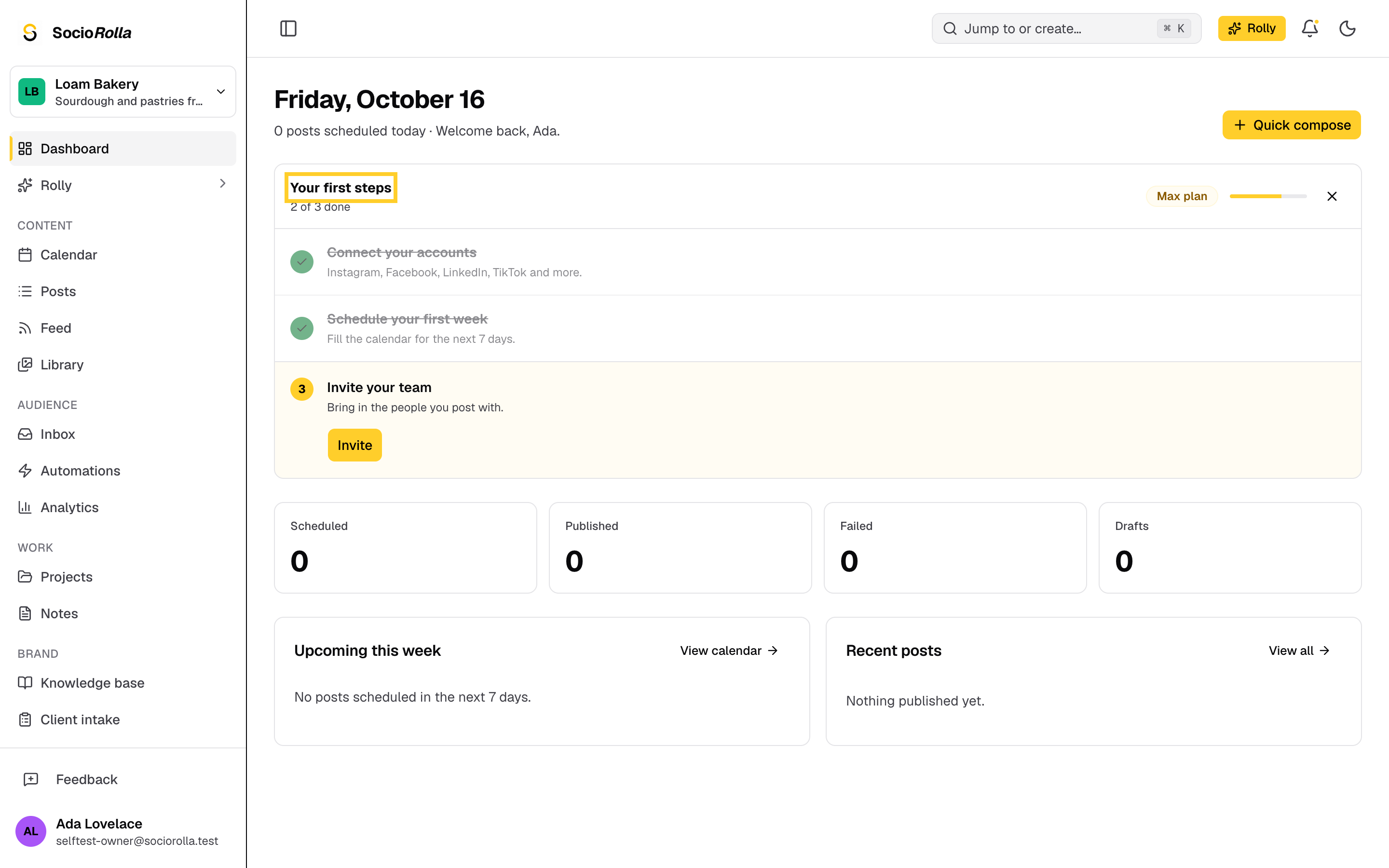This screenshot has width=1389, height=868.
Task: Open the Published stat card
Action: pos(680,548)
